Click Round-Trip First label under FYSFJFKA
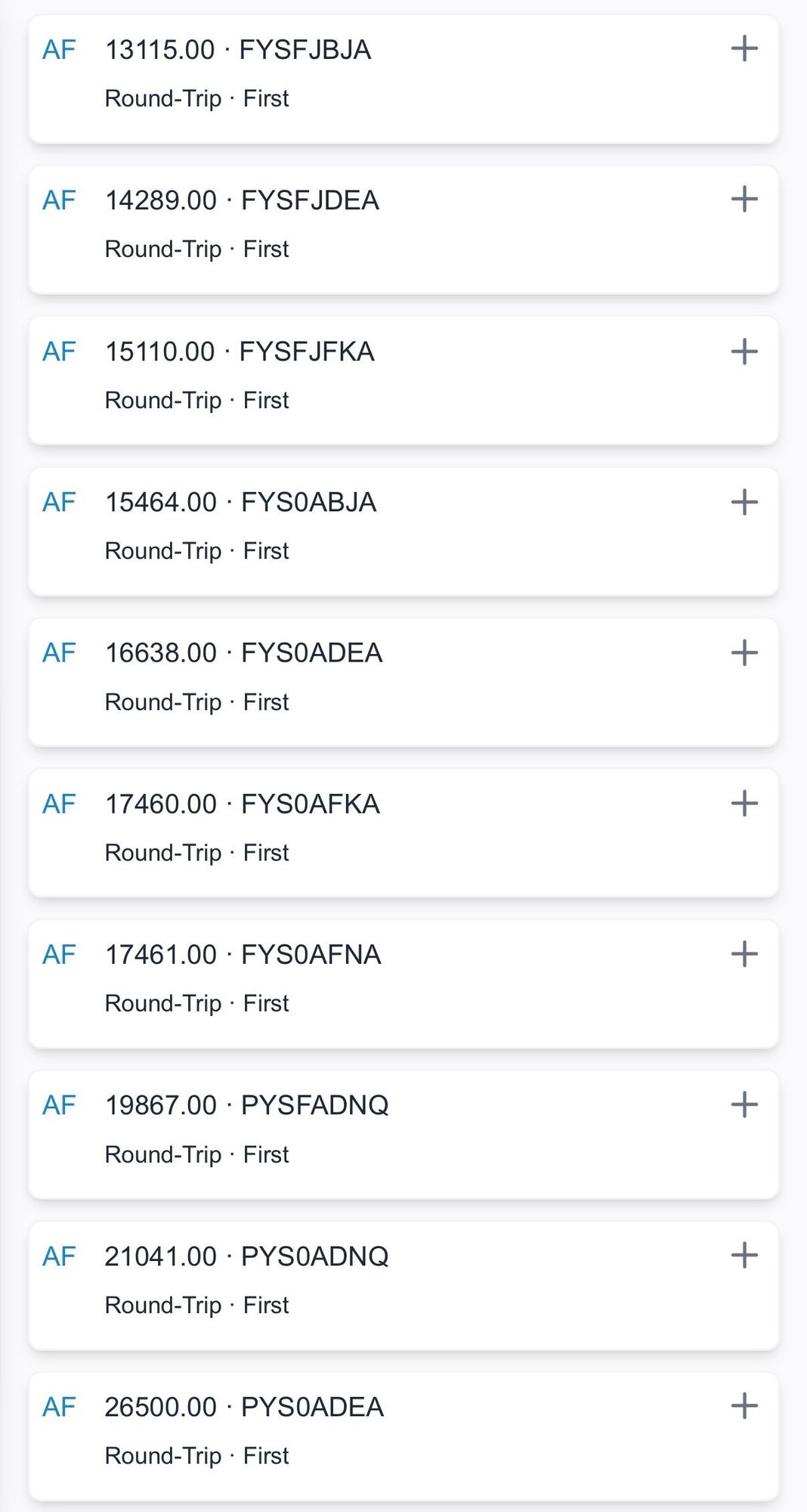The width and height of the screenshot is (807, 1512). point(196,400)
